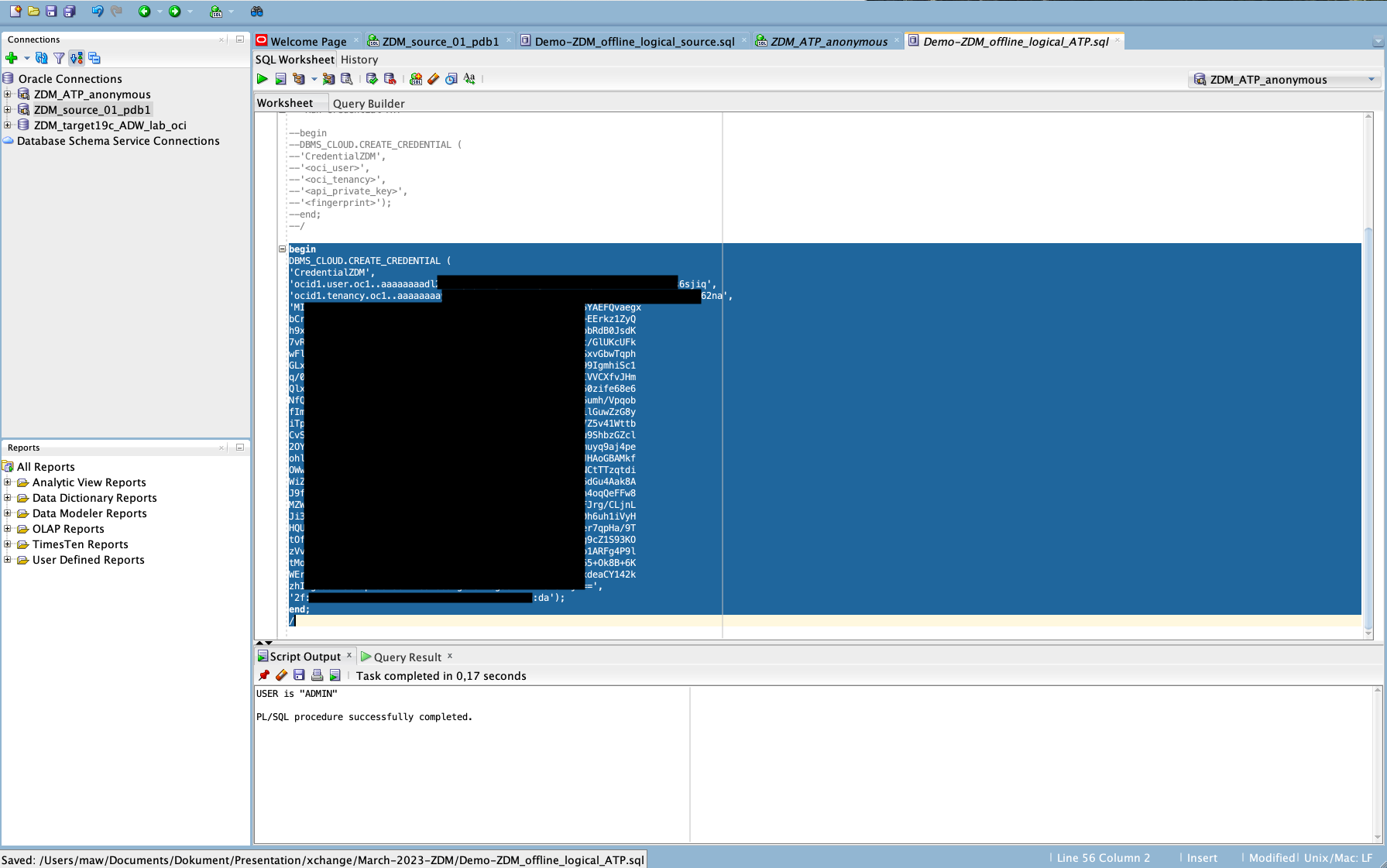Click the Refresh Connections icon
The image size is (1387, 868).
point(42,58)
